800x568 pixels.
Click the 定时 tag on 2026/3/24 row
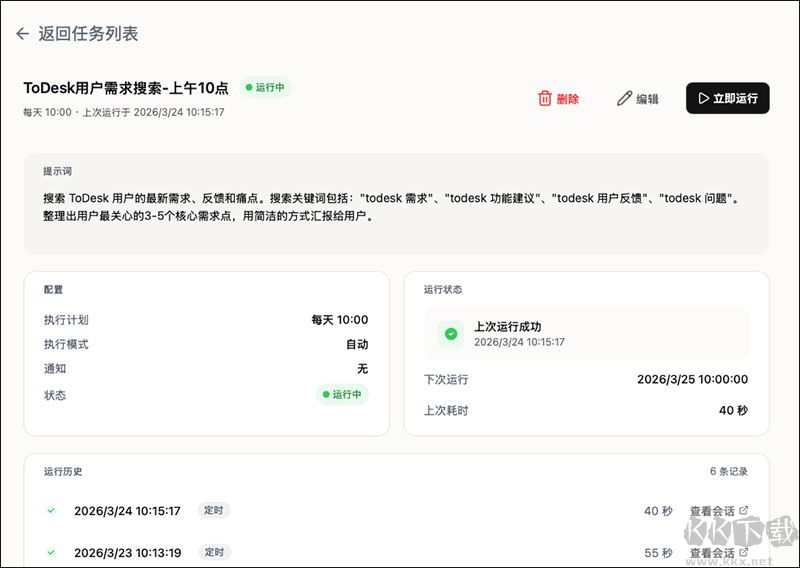point(214,510)
